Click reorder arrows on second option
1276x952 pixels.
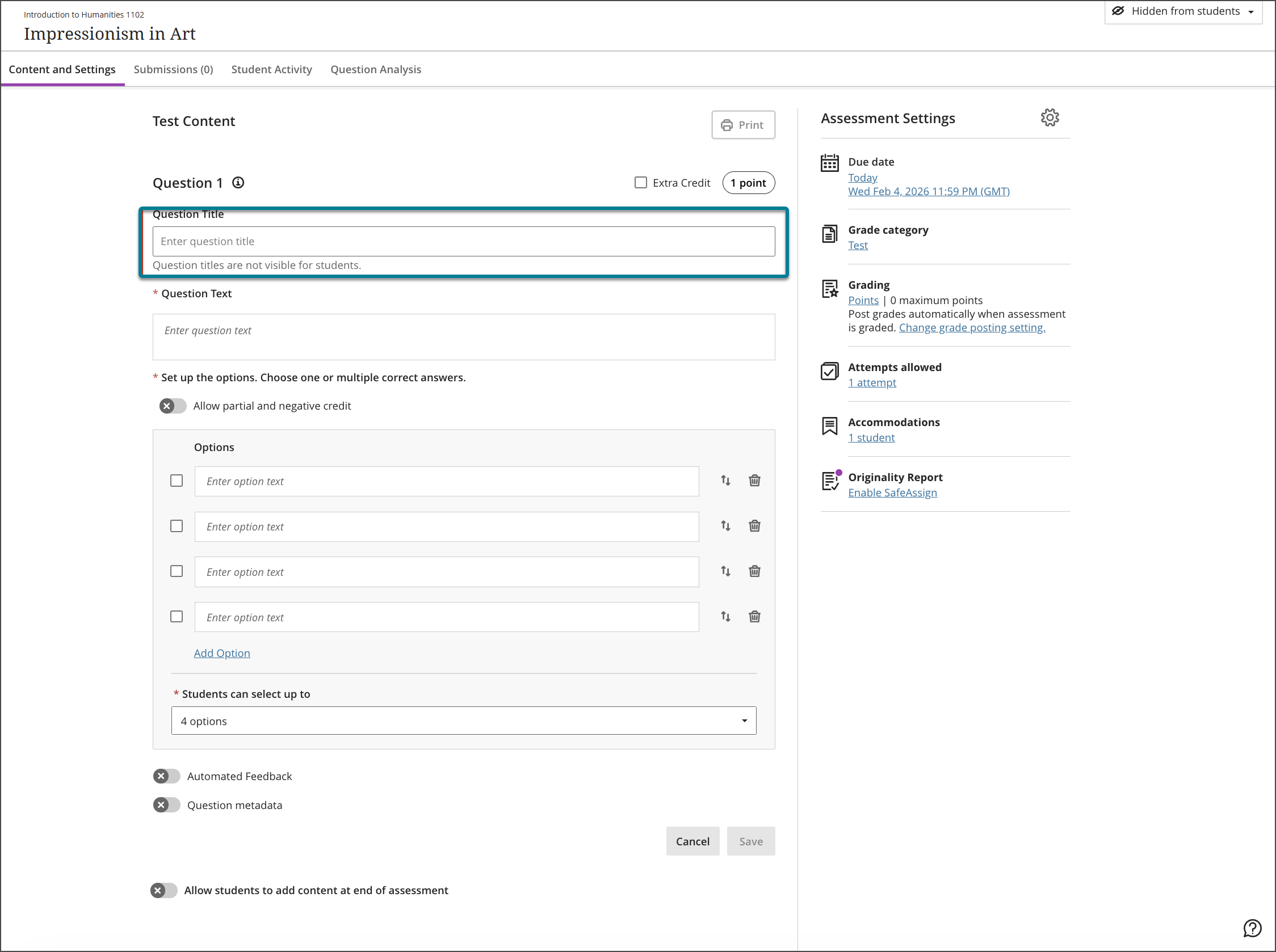[x=725, y=525]
